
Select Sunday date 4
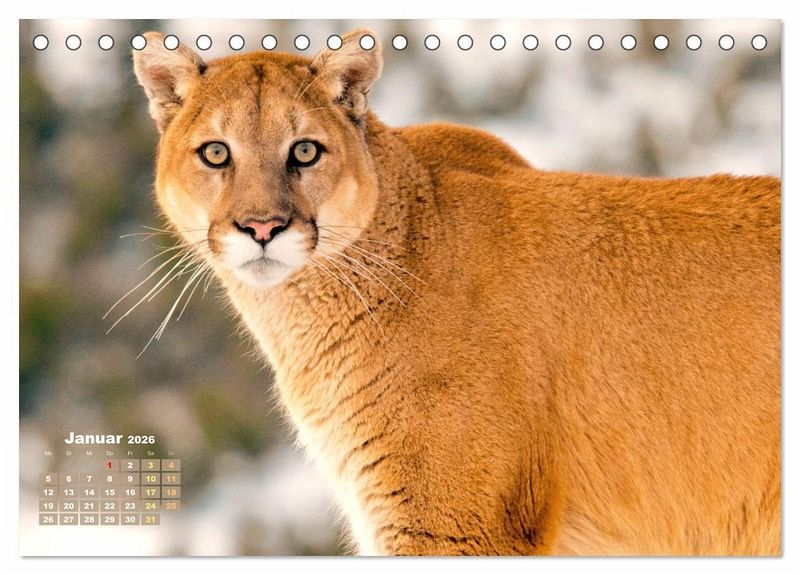tap(171, 465)
